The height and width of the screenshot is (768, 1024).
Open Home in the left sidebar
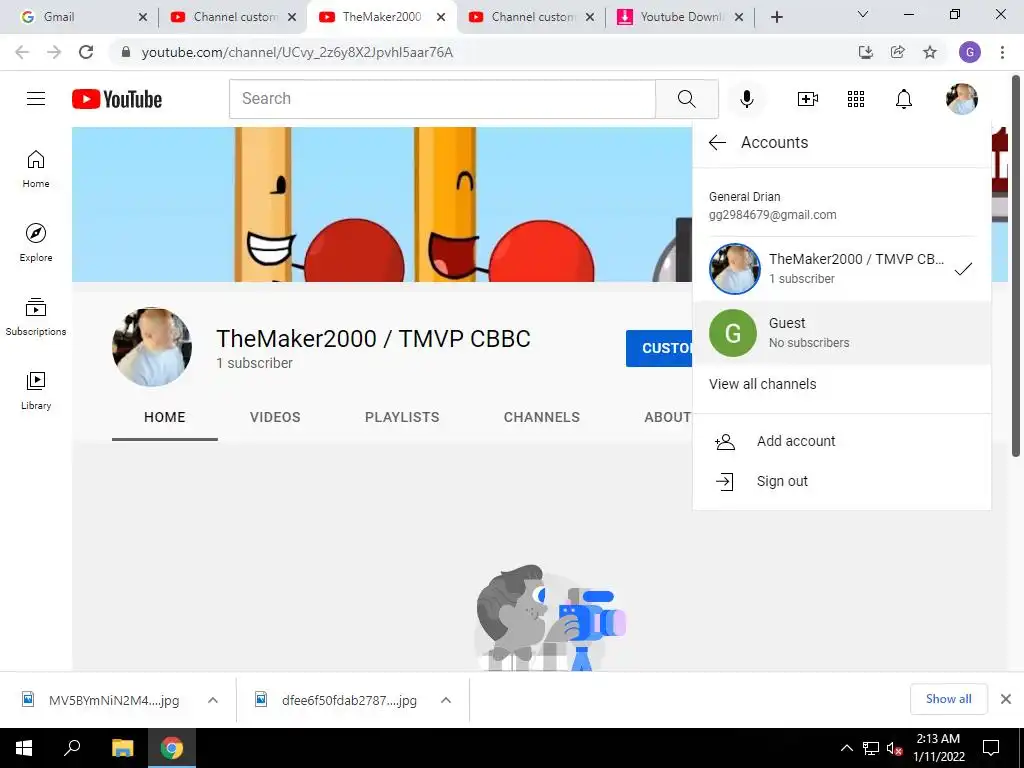click(x=36, y=169)
